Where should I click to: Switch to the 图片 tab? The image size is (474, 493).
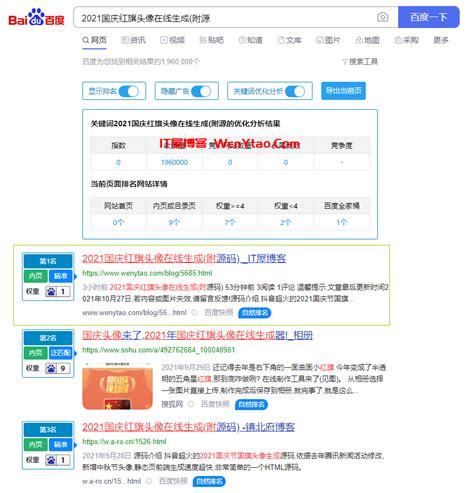point(328,40)
